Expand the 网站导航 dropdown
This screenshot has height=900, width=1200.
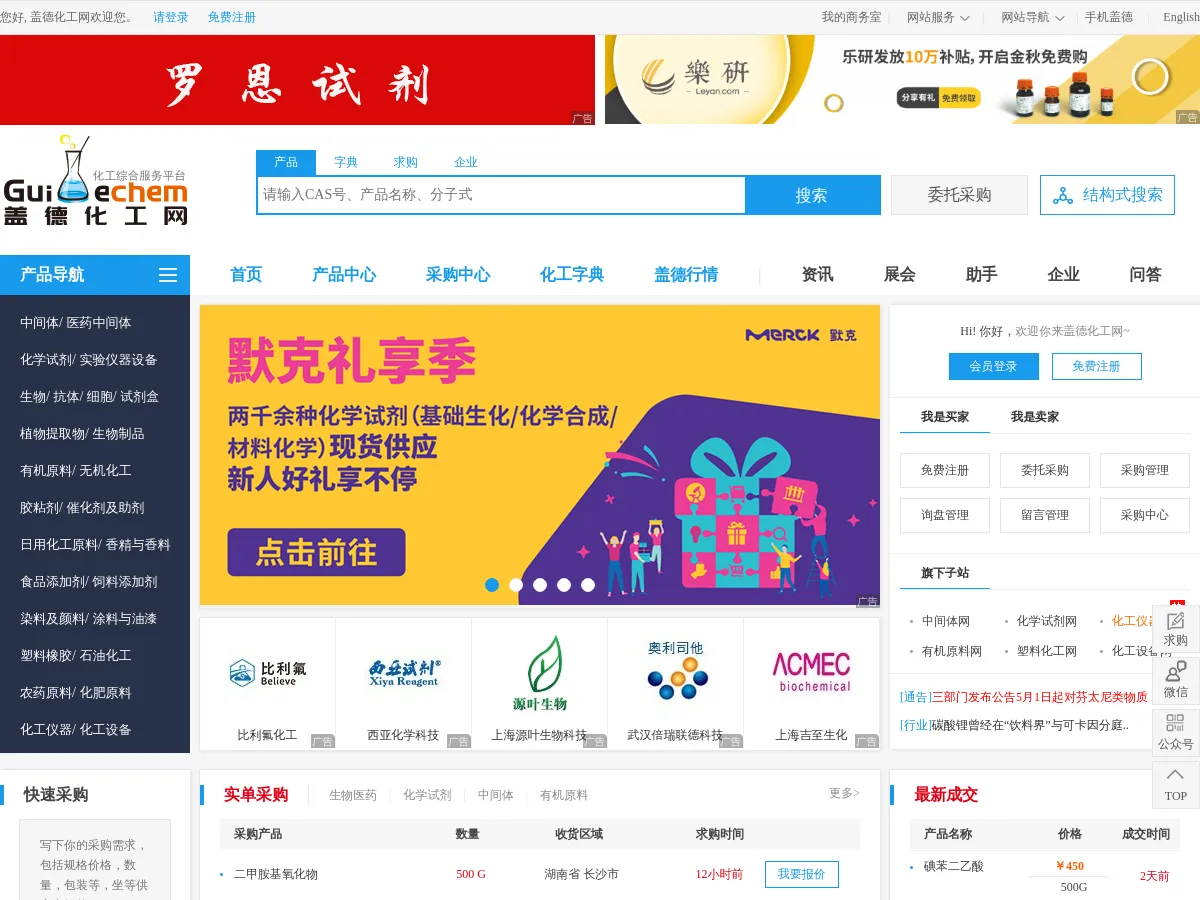pos(1033,17)
